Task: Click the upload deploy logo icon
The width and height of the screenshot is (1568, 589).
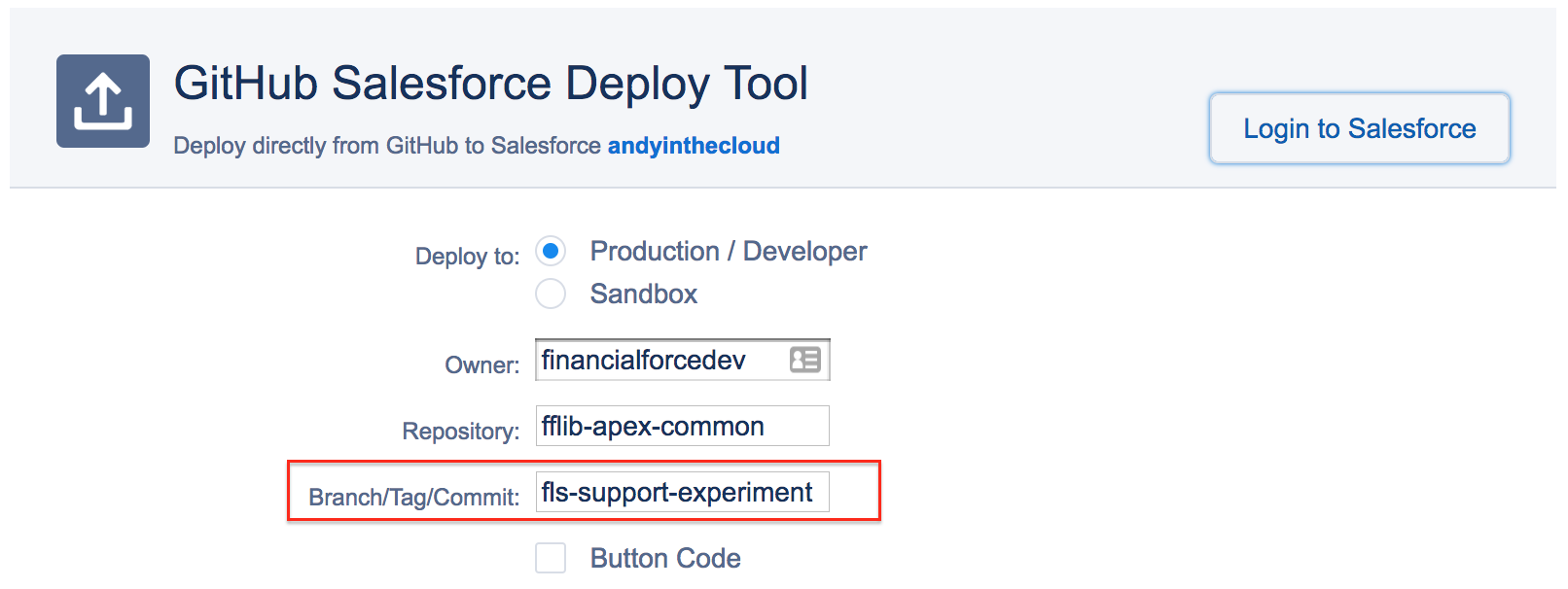Action: pos(103,101)
